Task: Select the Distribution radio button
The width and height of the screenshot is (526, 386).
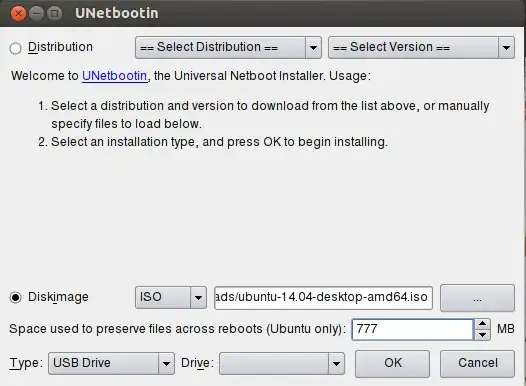Action: [x=15, y=48]
